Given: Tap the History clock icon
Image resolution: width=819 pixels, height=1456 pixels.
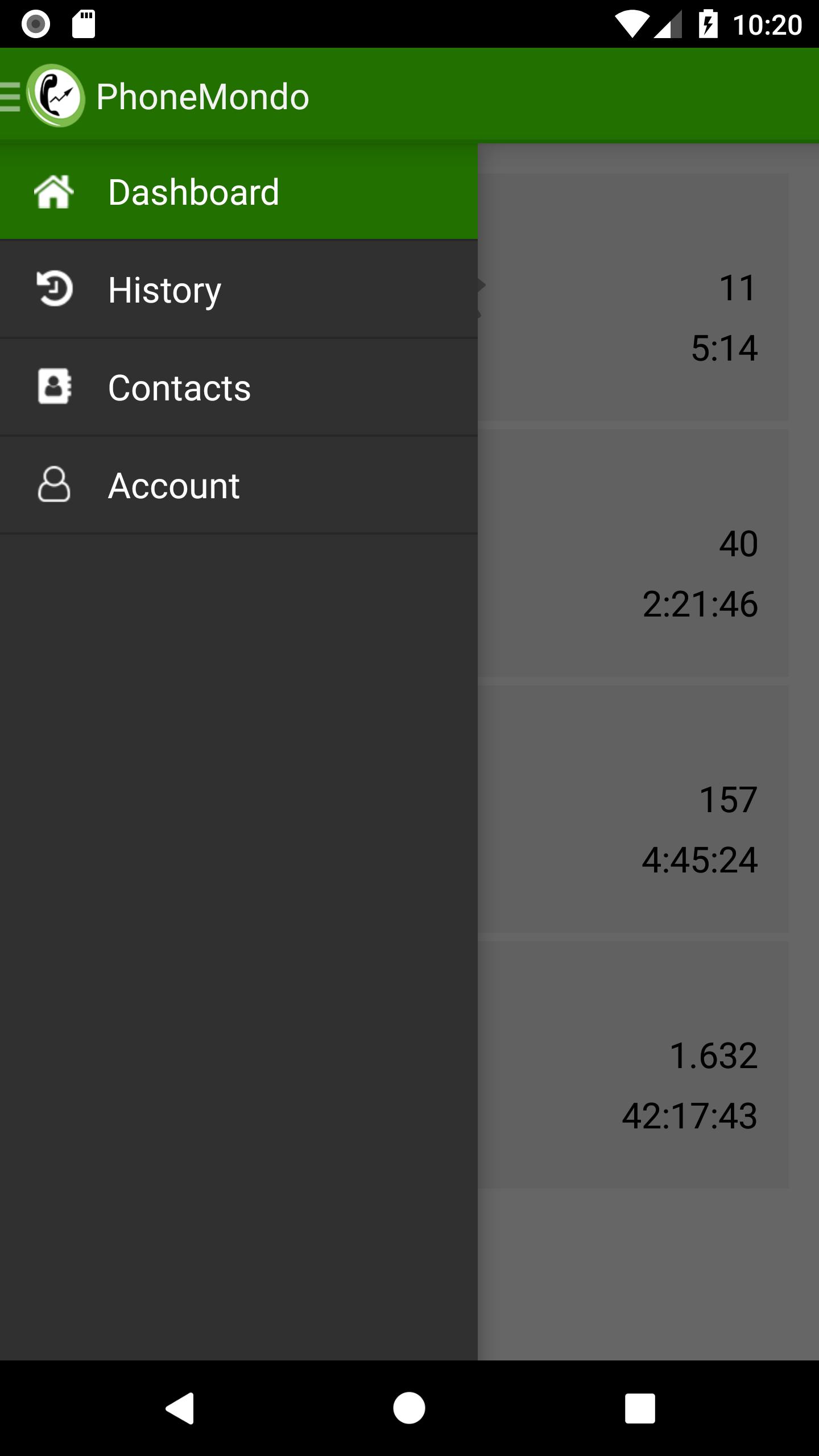Looking at the screenshot, I should pos(54,289).
